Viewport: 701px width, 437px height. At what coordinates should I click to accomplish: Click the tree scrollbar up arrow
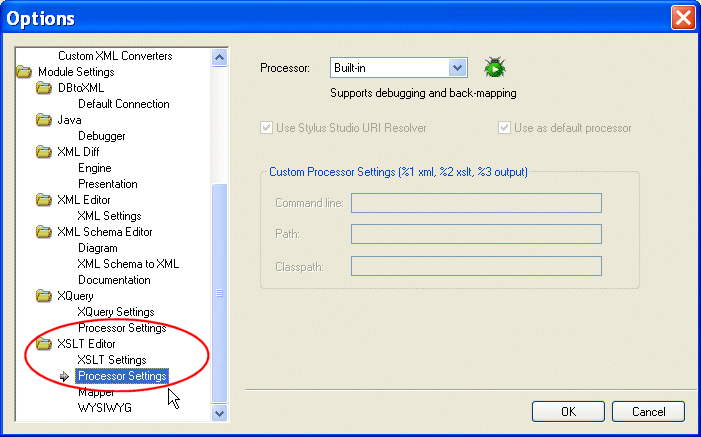[220, 57]
